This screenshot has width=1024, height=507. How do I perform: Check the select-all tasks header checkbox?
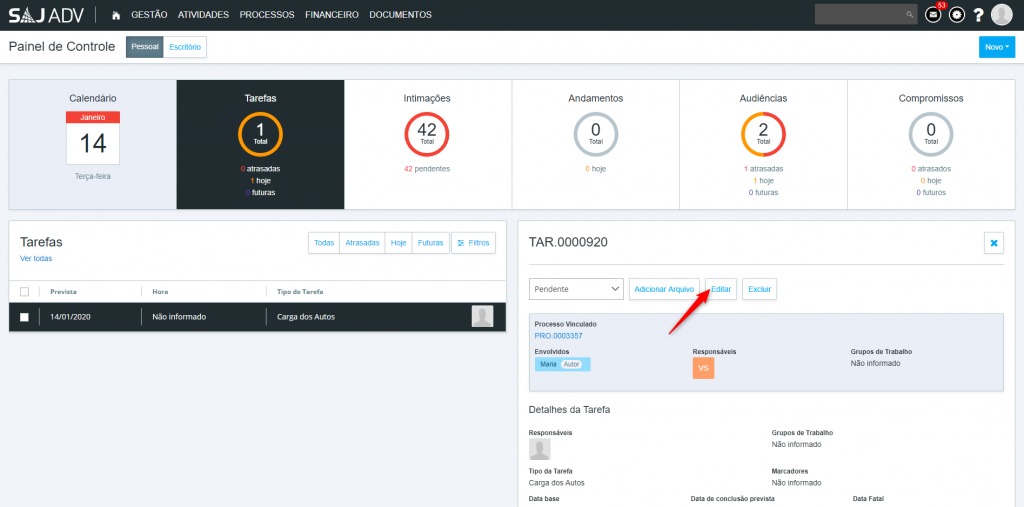pos(25,292)
